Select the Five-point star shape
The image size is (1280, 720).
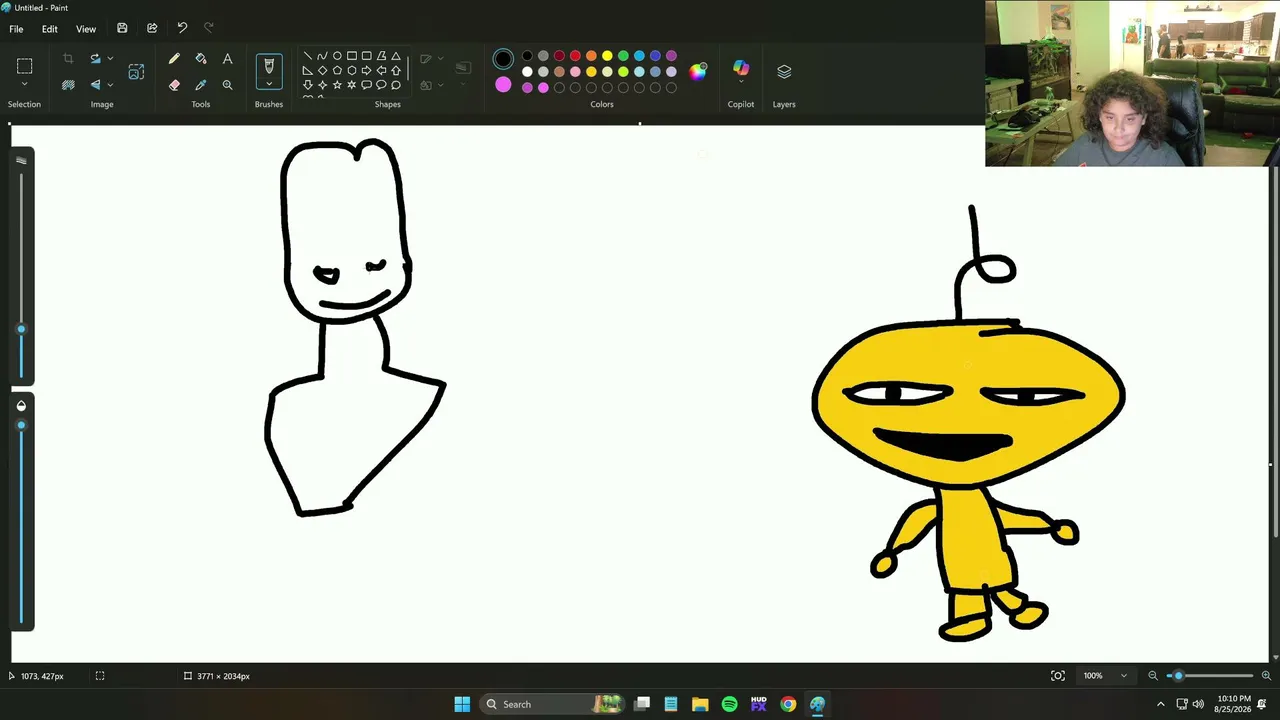point(337,85)
